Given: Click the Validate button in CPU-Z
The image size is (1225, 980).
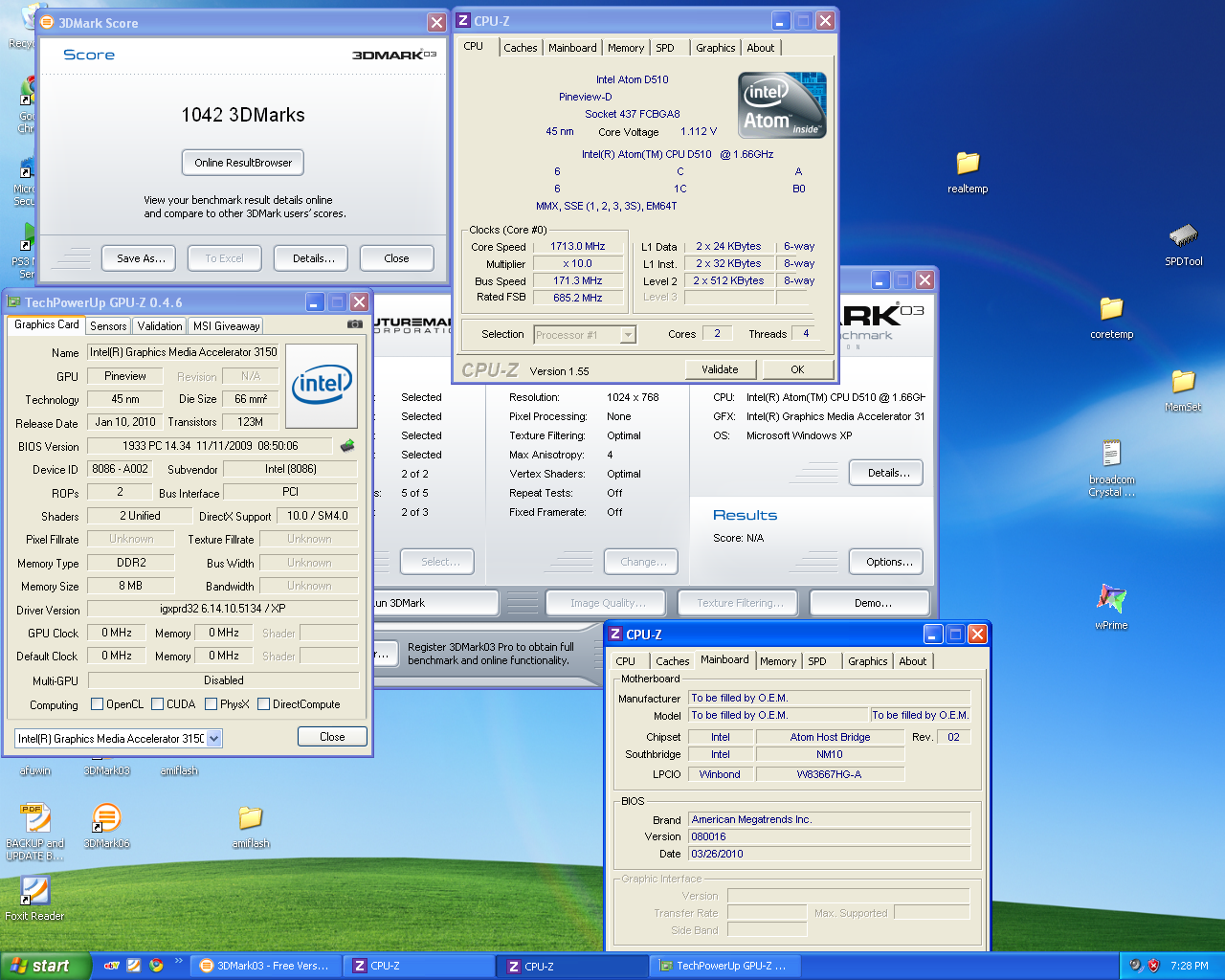Looking at the screenshot, I should pos(720,369).
